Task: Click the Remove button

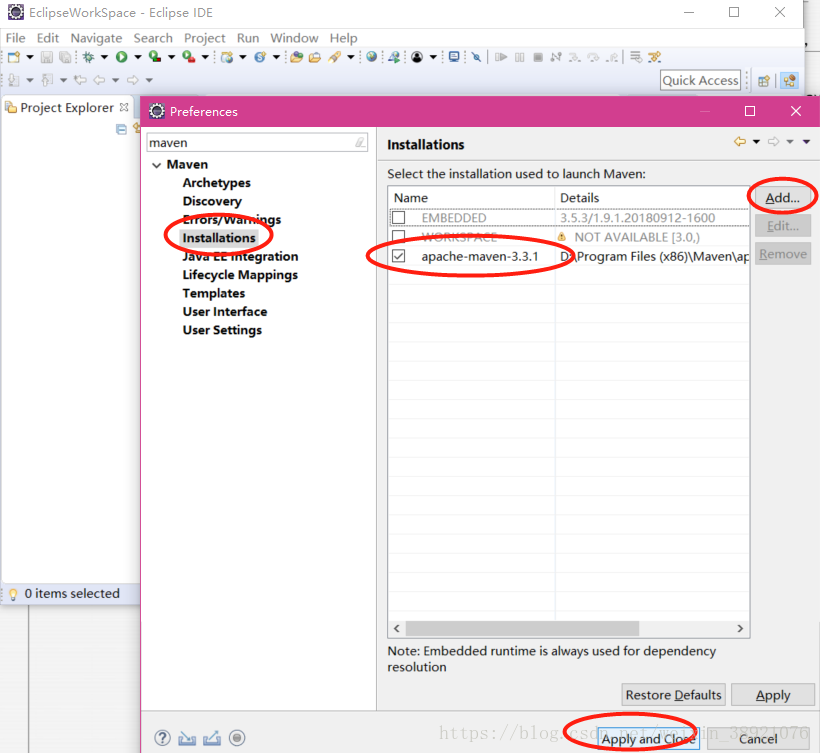Action: click(x=783, y=254)
